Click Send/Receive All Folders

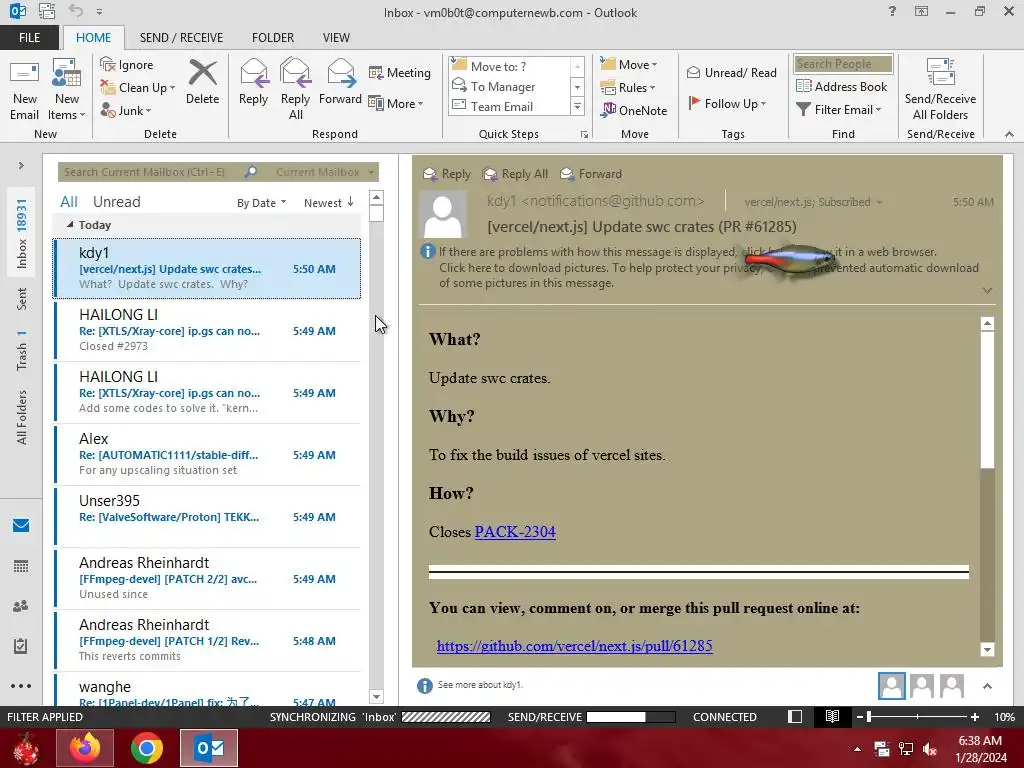coord(940,89)
